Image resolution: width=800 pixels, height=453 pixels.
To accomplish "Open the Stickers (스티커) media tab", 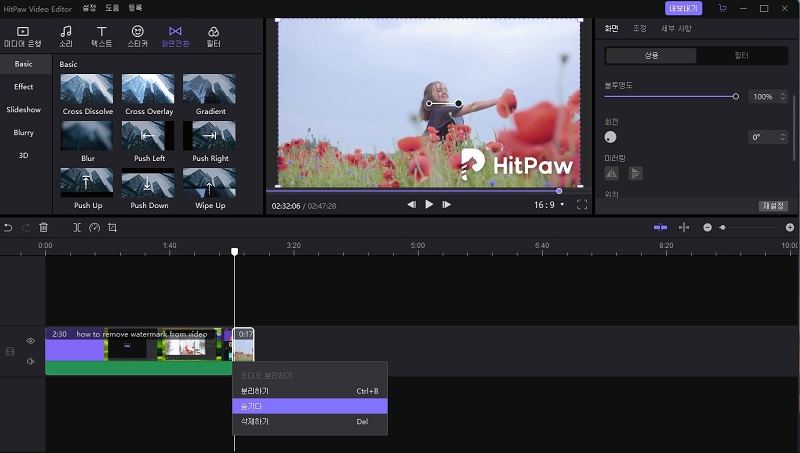I will (138, 36).
